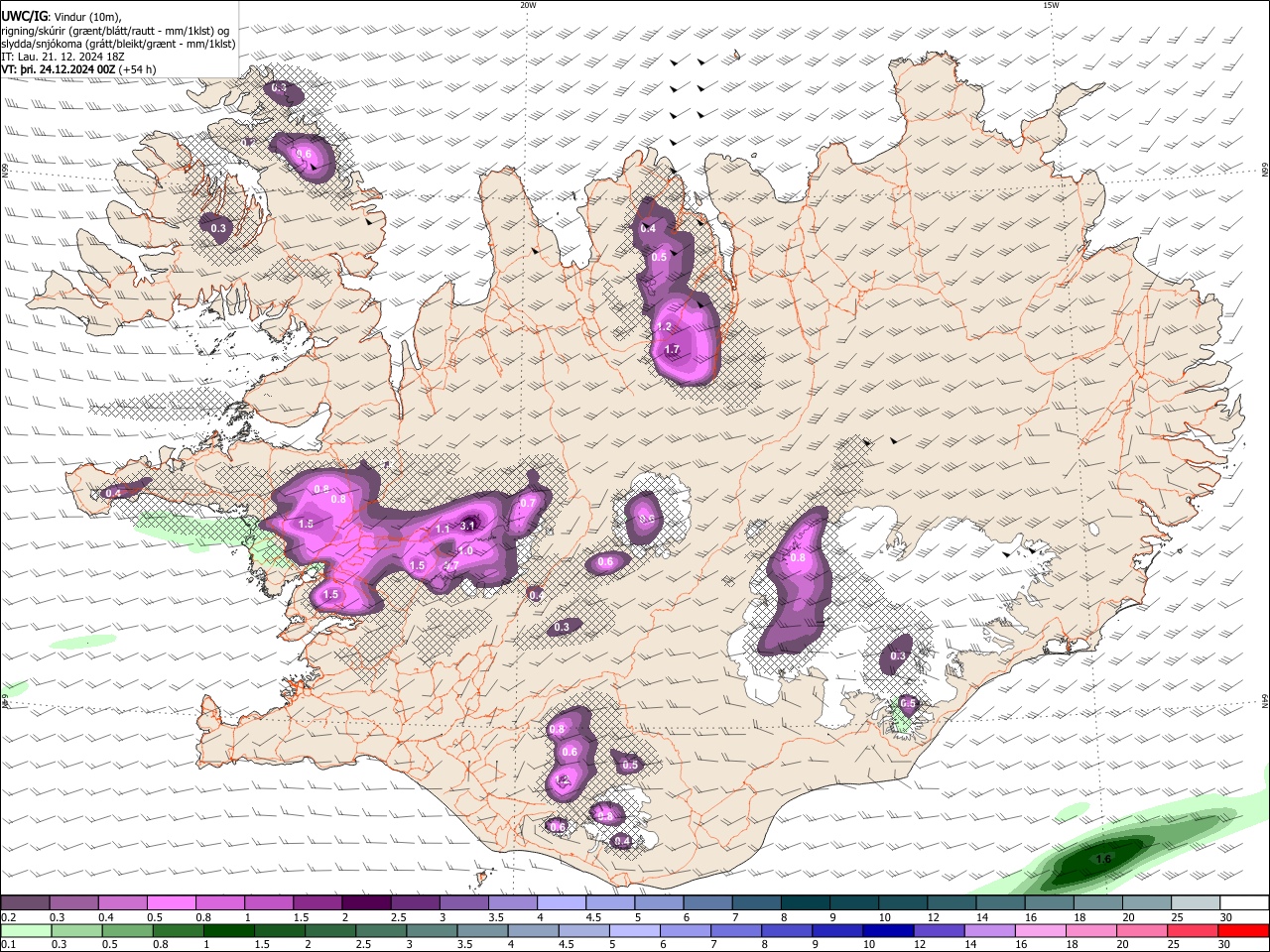The image size is (1270, 952).
Task: Pick the darkest green 1–1.5 swatch in bottom legend row
Action: pos(228,930)
